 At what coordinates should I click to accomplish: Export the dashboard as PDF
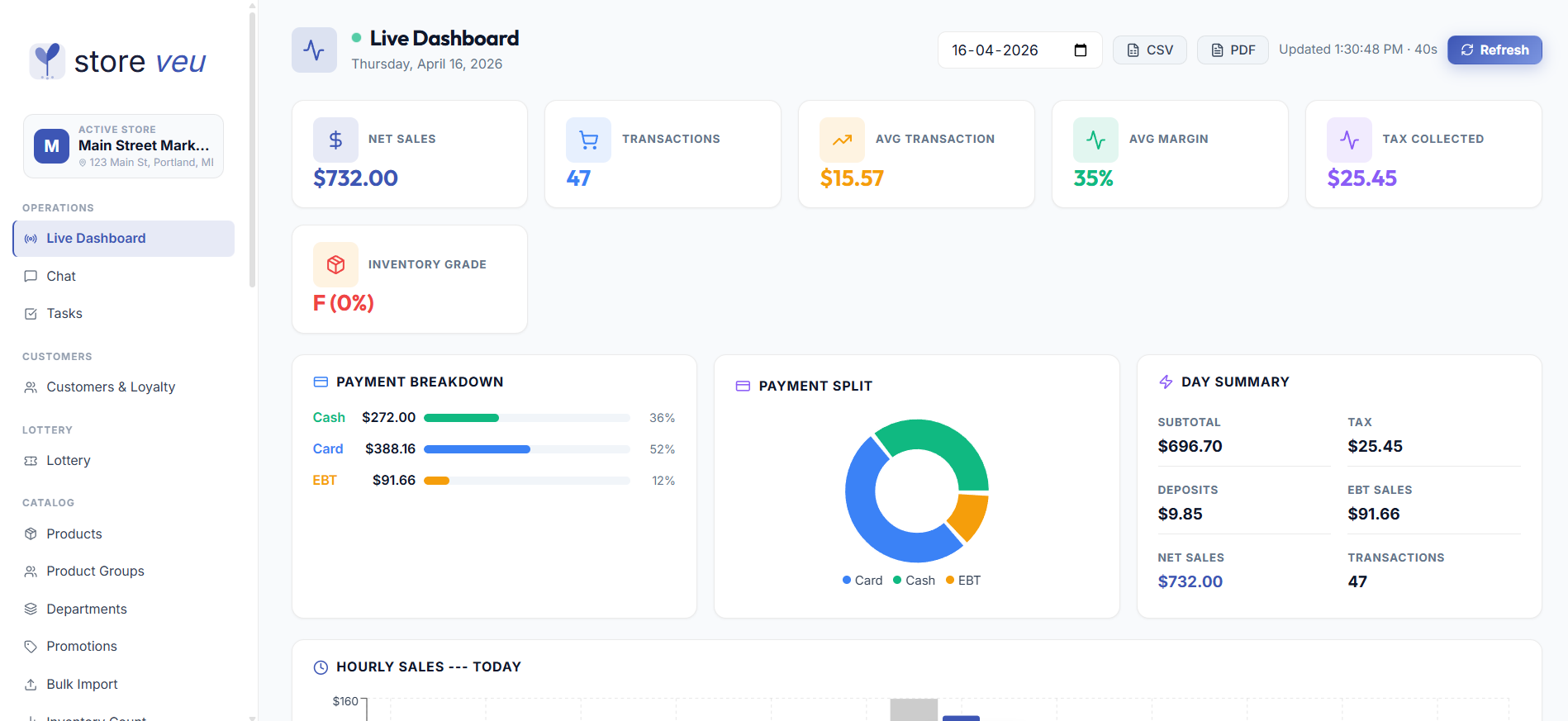tap(1233, 50)
